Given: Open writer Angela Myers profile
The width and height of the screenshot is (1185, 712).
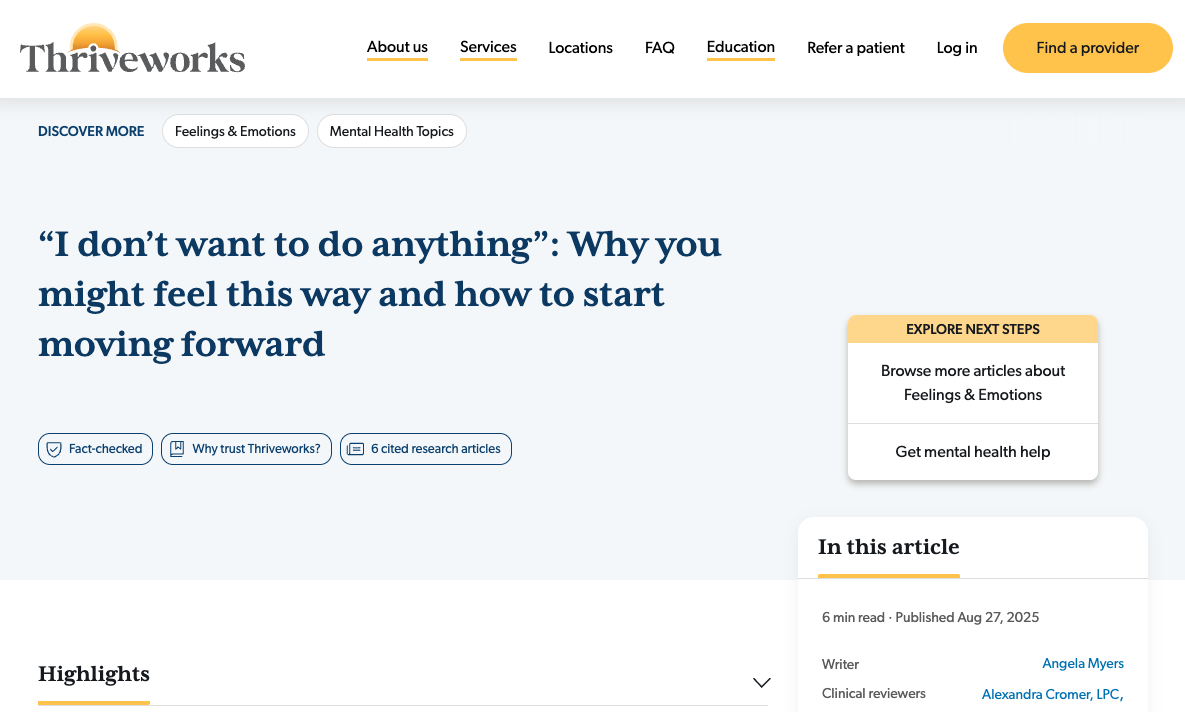Looking at the screenshot, I should (x=1082, y=664).
